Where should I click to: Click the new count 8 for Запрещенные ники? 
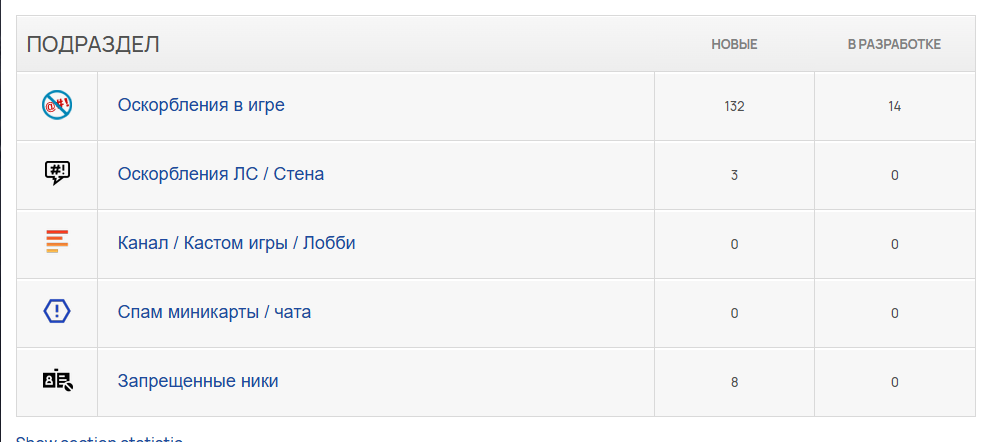(x=734, y=382)
